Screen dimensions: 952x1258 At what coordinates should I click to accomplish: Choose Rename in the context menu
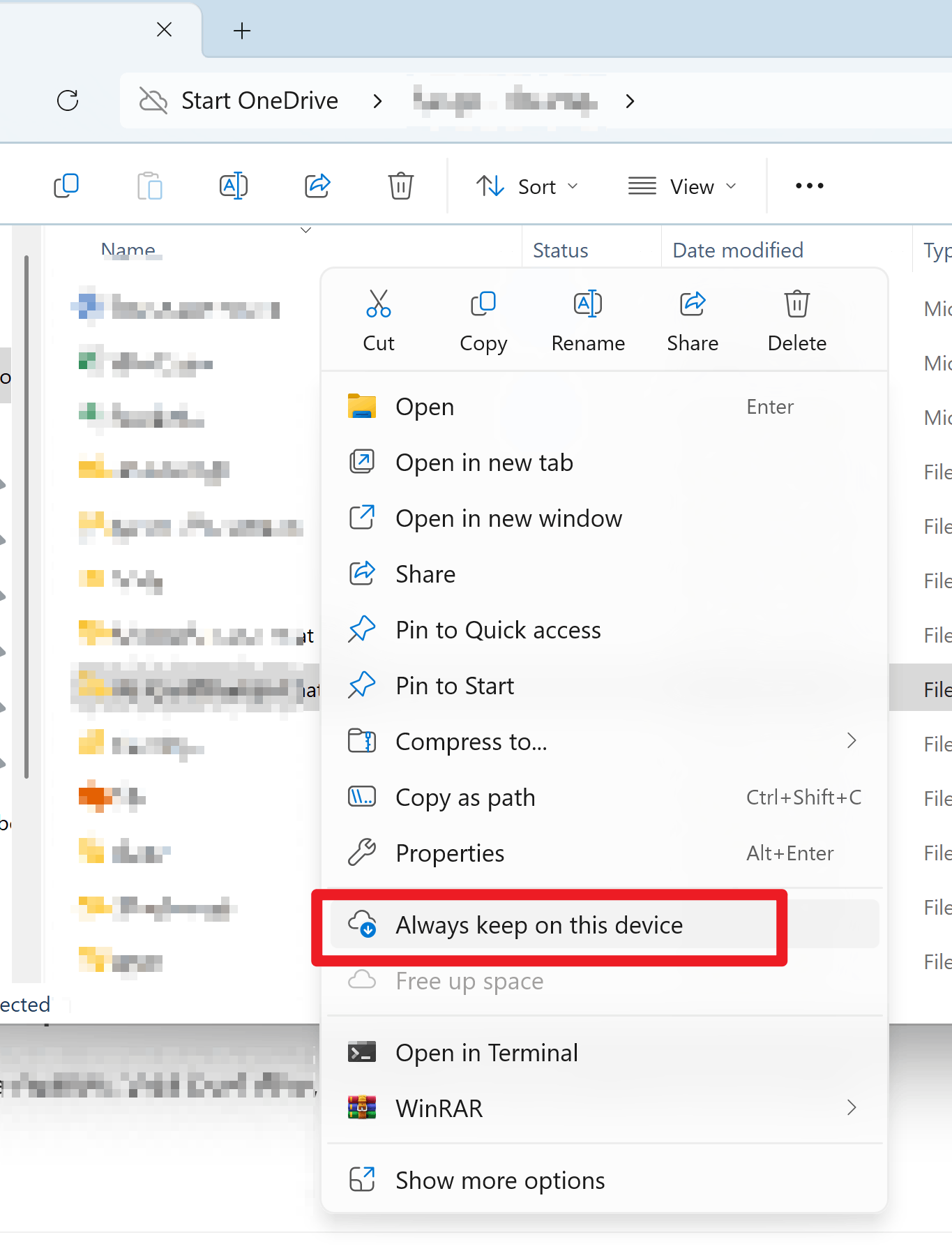588,322
